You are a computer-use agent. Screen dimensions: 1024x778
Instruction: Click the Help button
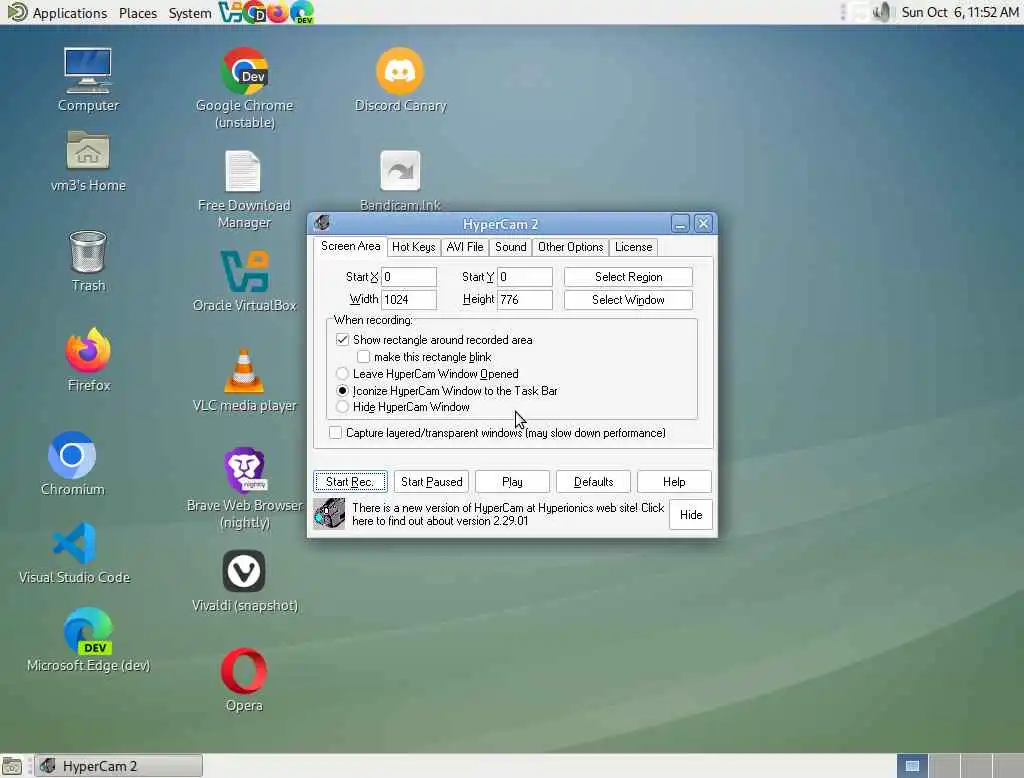pyautogui.click(x=674, y=481)
